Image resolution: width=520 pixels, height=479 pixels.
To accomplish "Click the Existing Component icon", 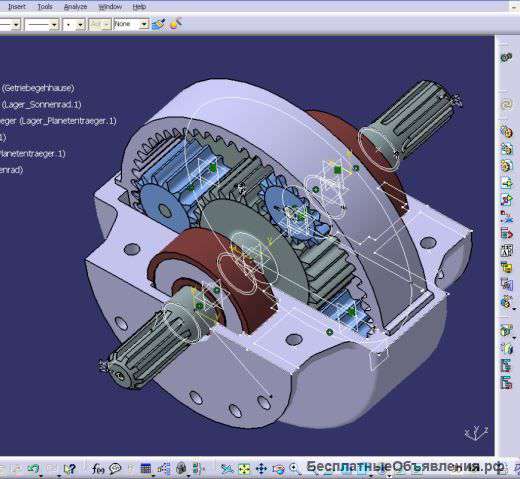I will 506,183.
